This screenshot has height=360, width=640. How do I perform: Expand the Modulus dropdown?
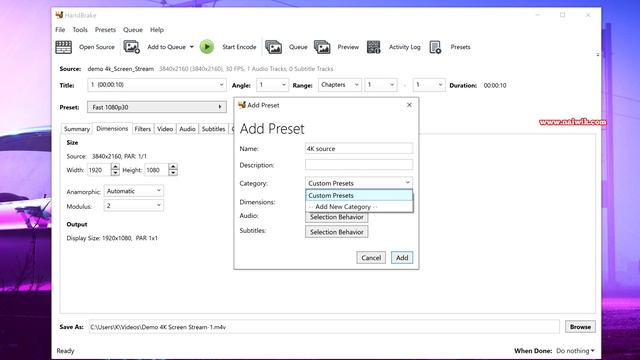click(134, 206)
